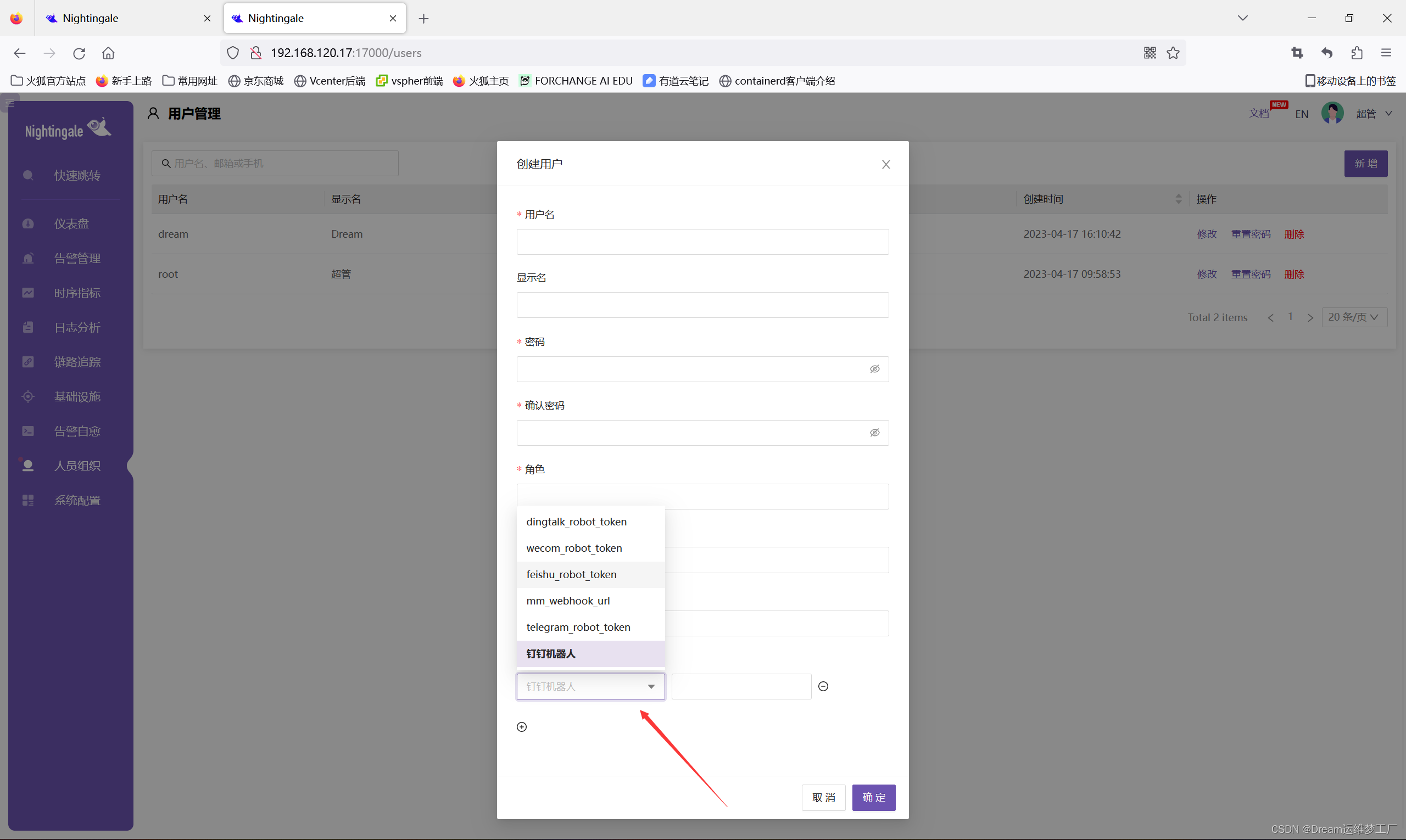The height and width of the screenshot is (840, 1406).
Task: Click the 取消 cancel button
Action: (823, 798)
